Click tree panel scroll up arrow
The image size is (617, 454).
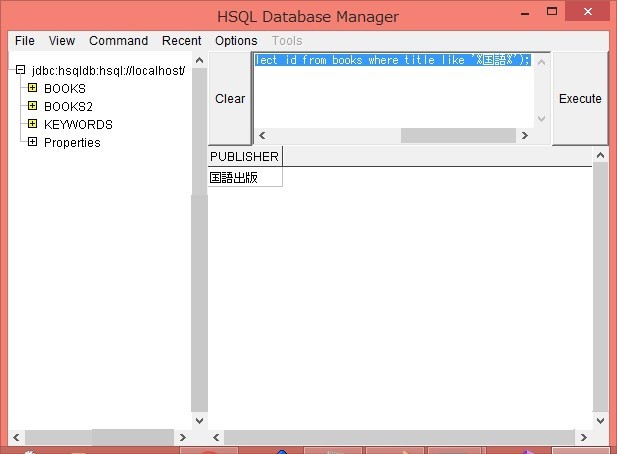200,60
